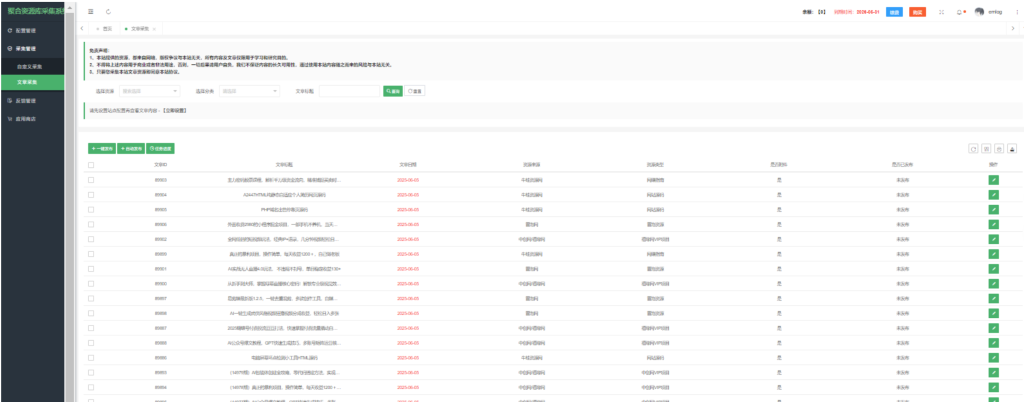Toggle the sidebar collapse hamburger icon

tap(91, 11)
